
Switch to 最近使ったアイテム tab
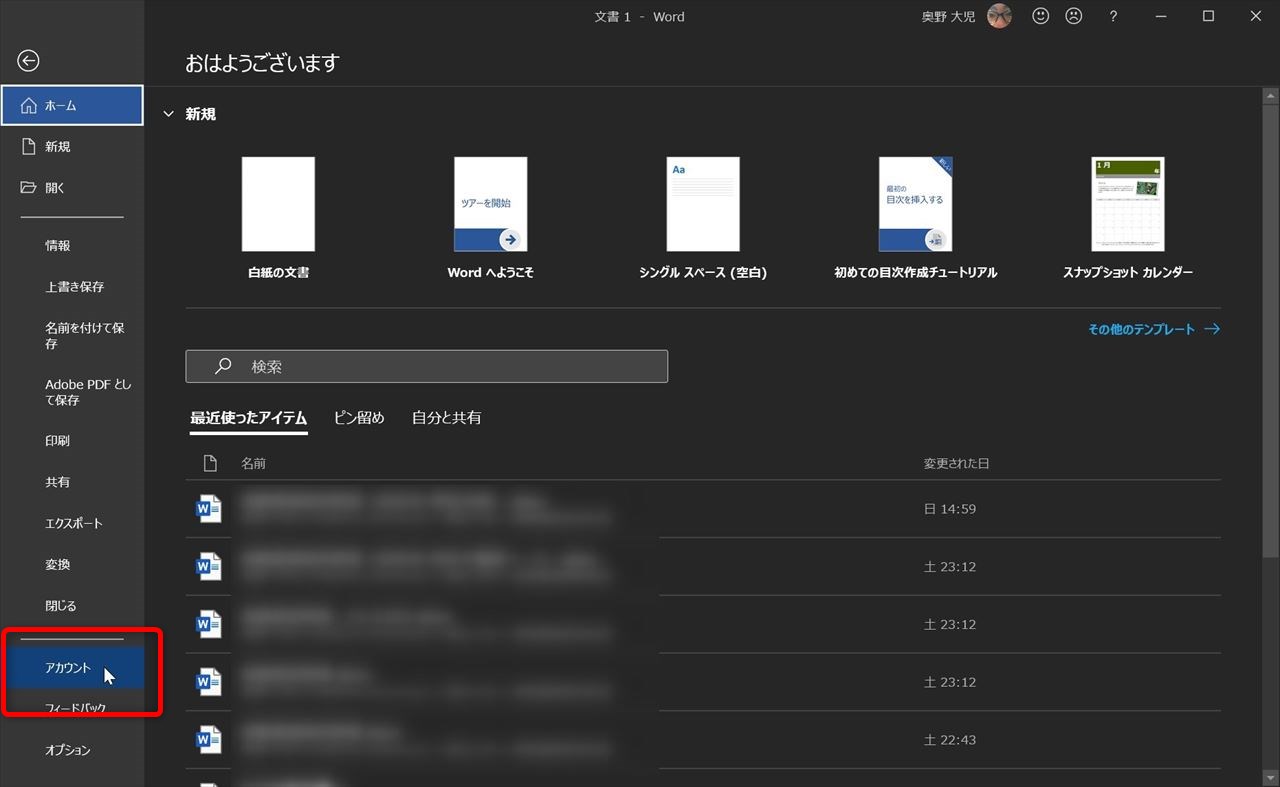click(248, 418)
